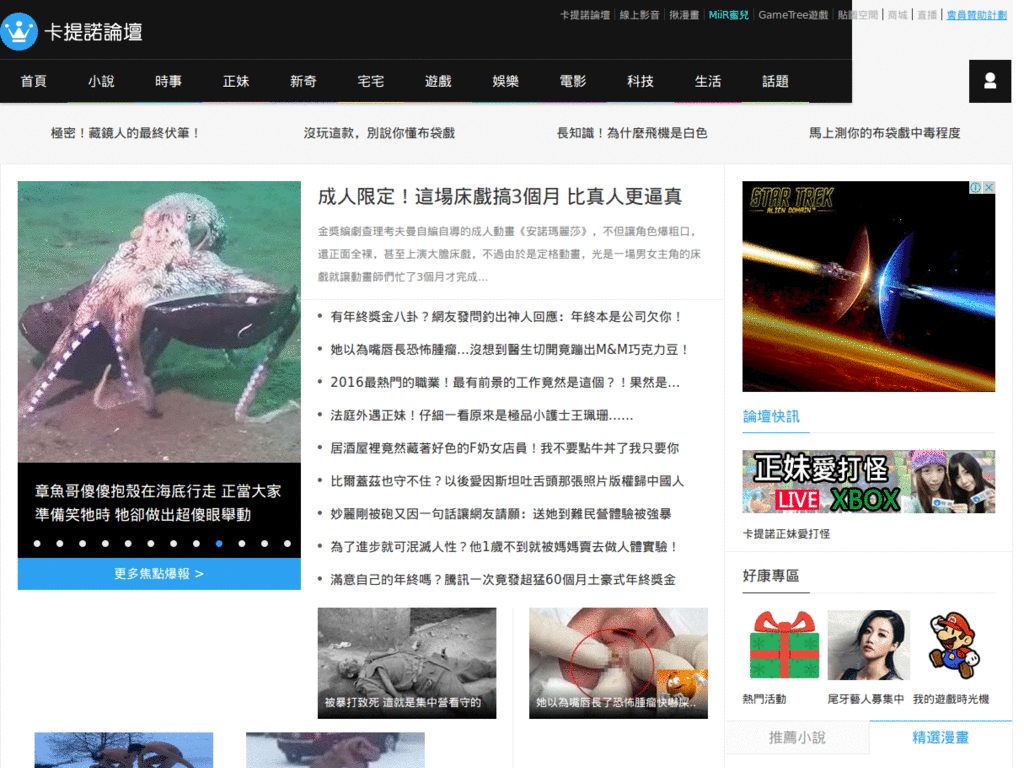The width and height of the screenshot is (1024, 768).
Task: Click the 商城 top link
Action: 897,14
